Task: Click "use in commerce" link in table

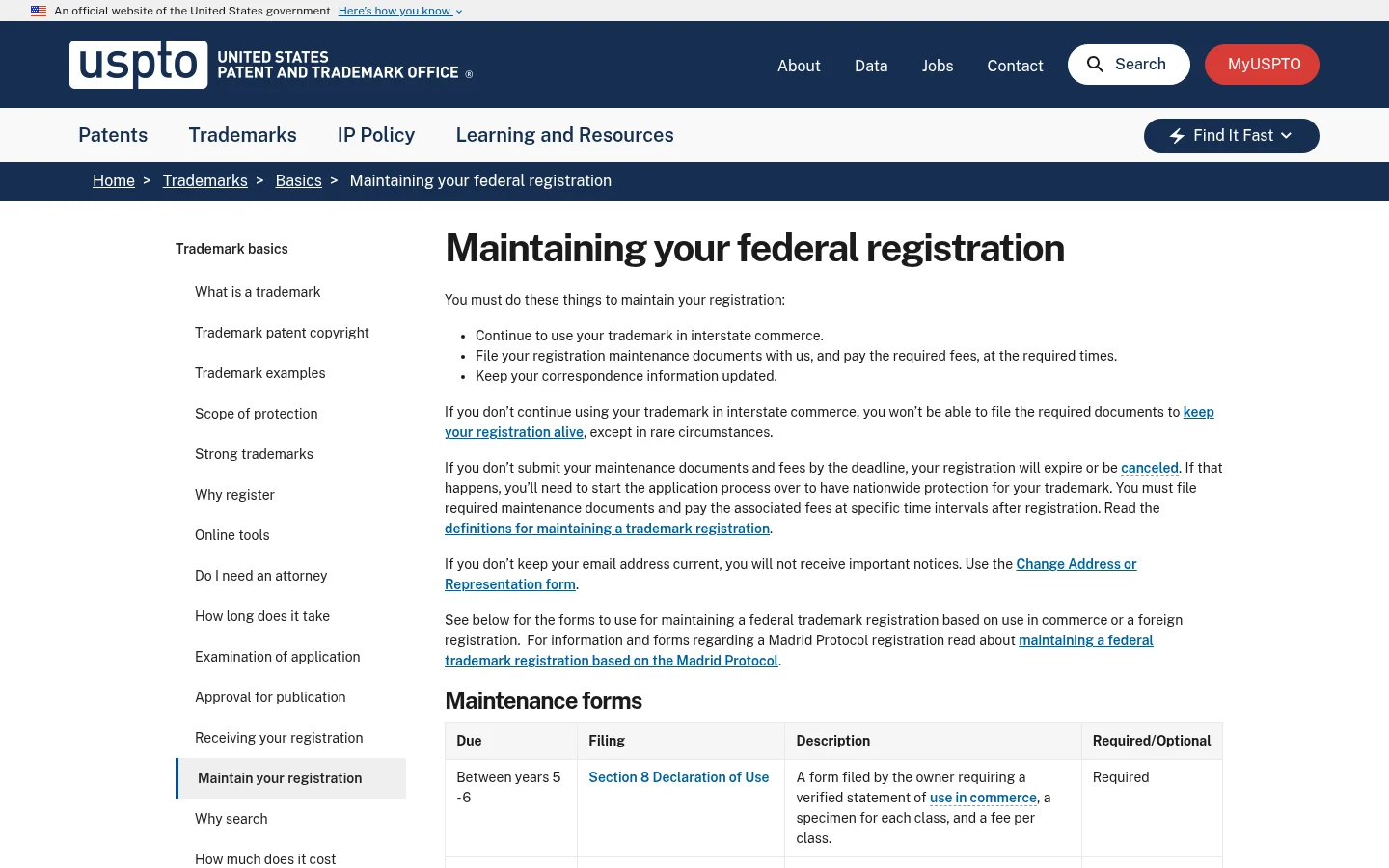Action: (983, 798)
